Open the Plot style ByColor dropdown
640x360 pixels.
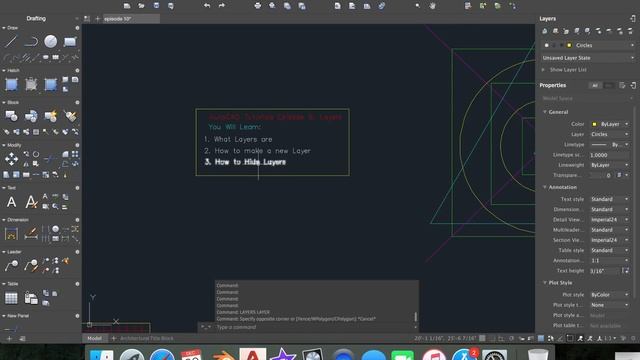coord(610,295)
